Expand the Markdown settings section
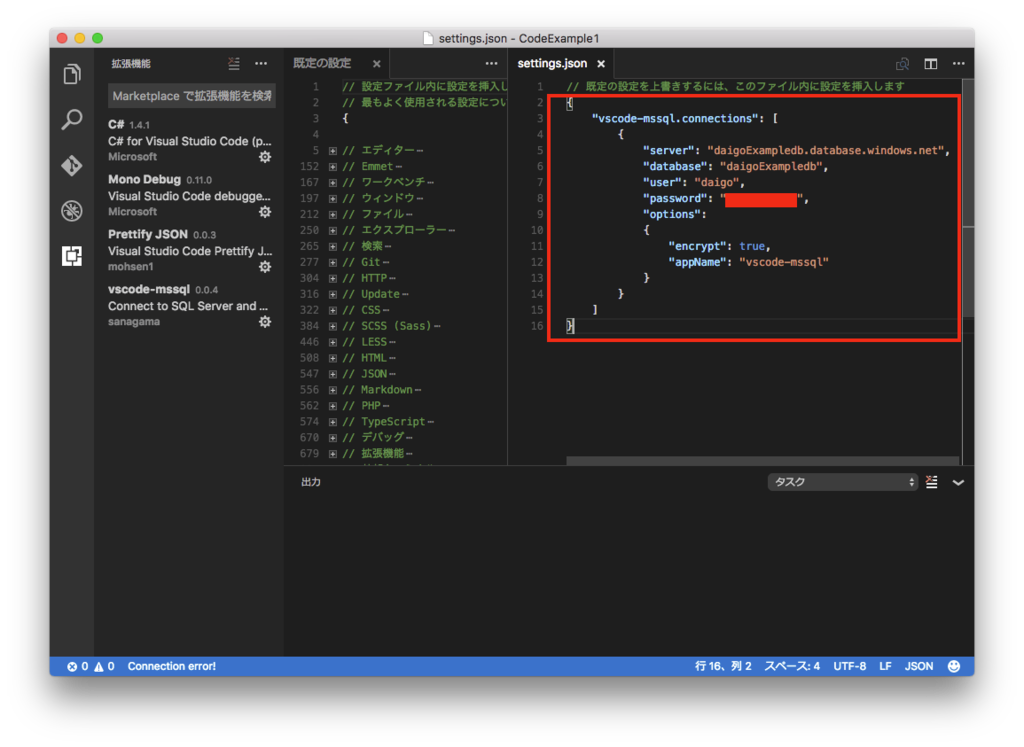Screen dimensions: 1024x747 pyautogui.click(x=333, y=390)
